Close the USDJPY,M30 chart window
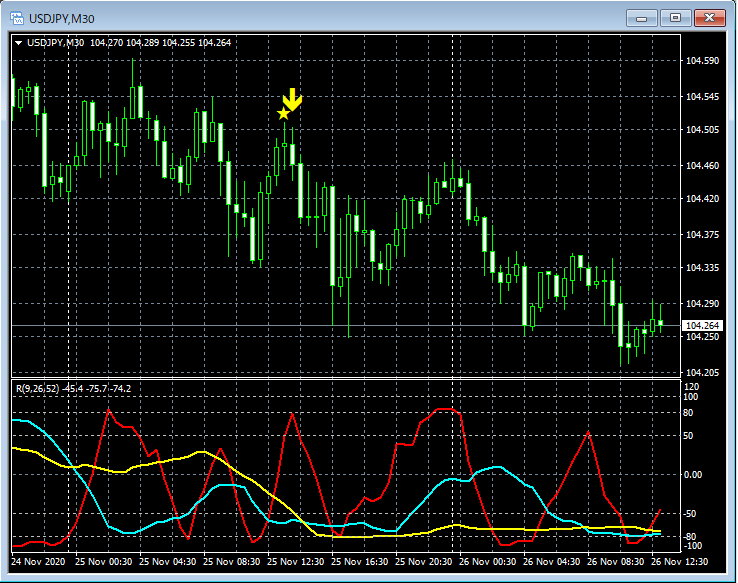The width and height of the screenshot is (738, 583). click(710, 18)
